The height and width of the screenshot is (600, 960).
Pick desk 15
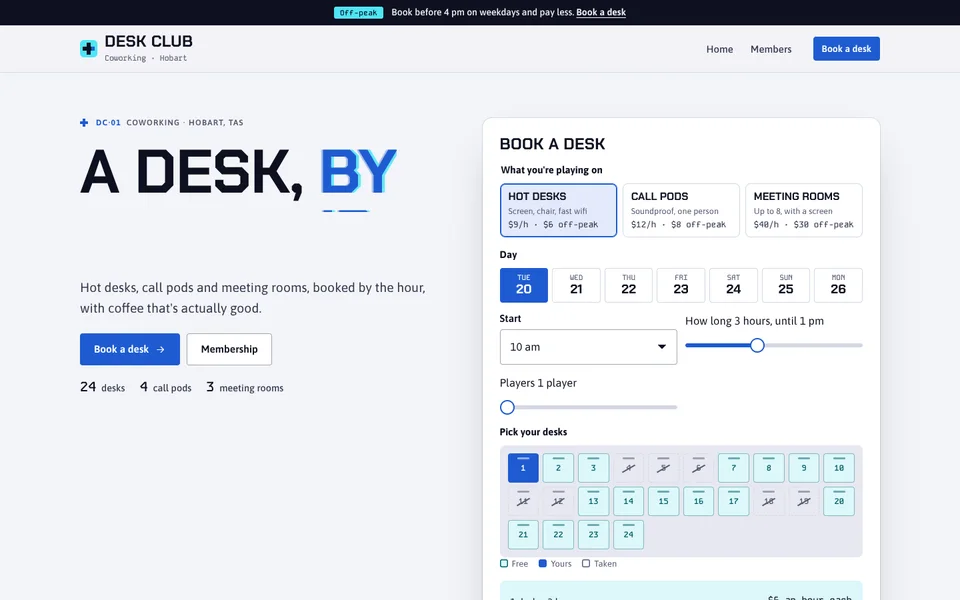click(664, 501)
